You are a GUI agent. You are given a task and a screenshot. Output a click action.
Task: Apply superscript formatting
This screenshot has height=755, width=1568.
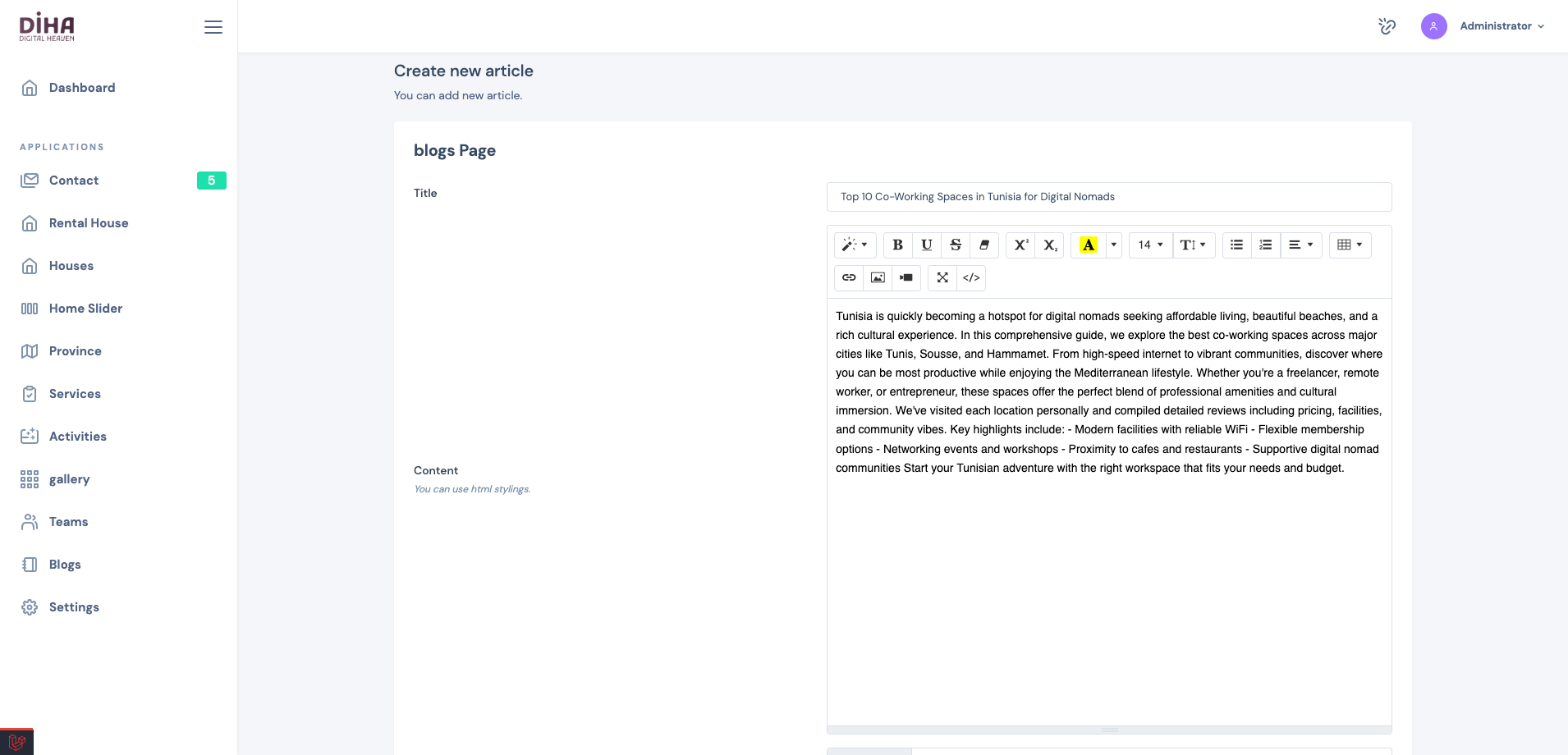click(1020, 245)
